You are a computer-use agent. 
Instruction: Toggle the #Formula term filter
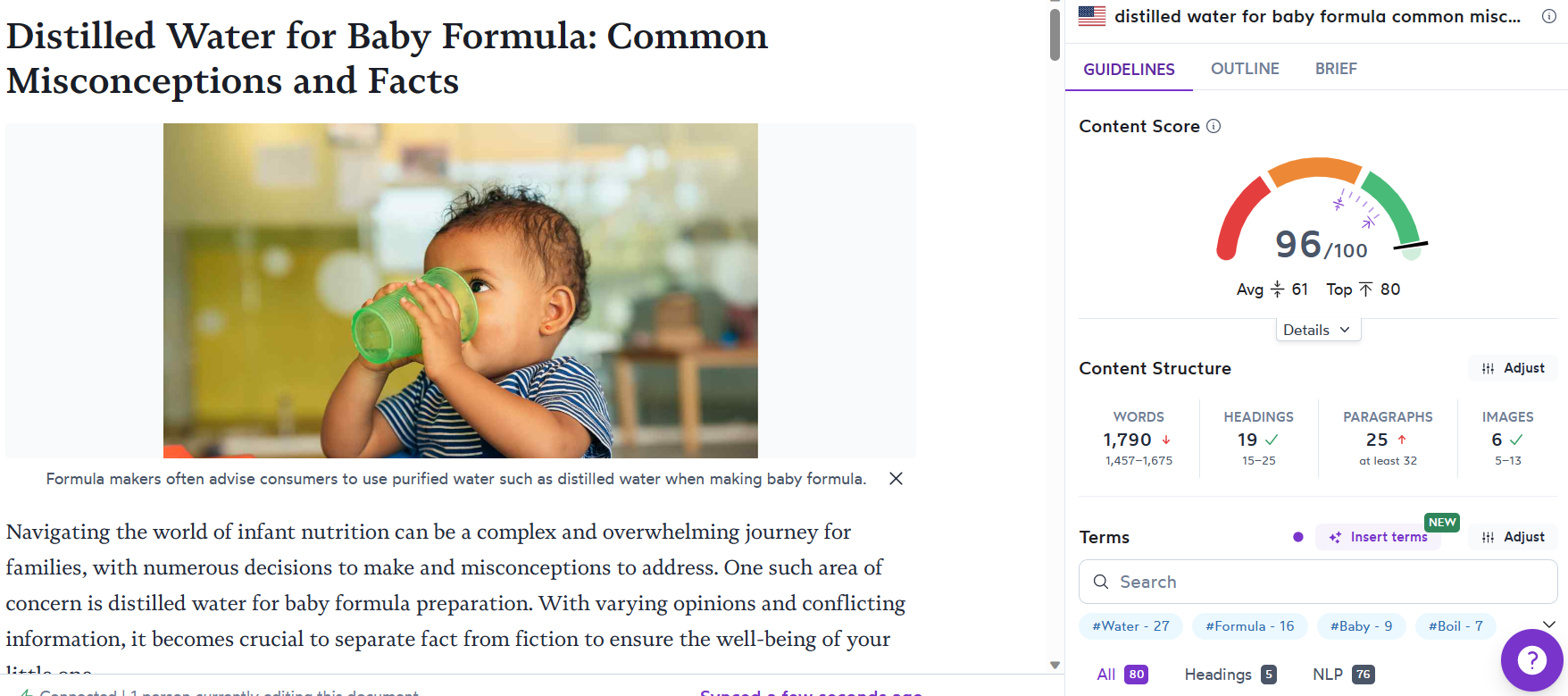coord(1249,626)
